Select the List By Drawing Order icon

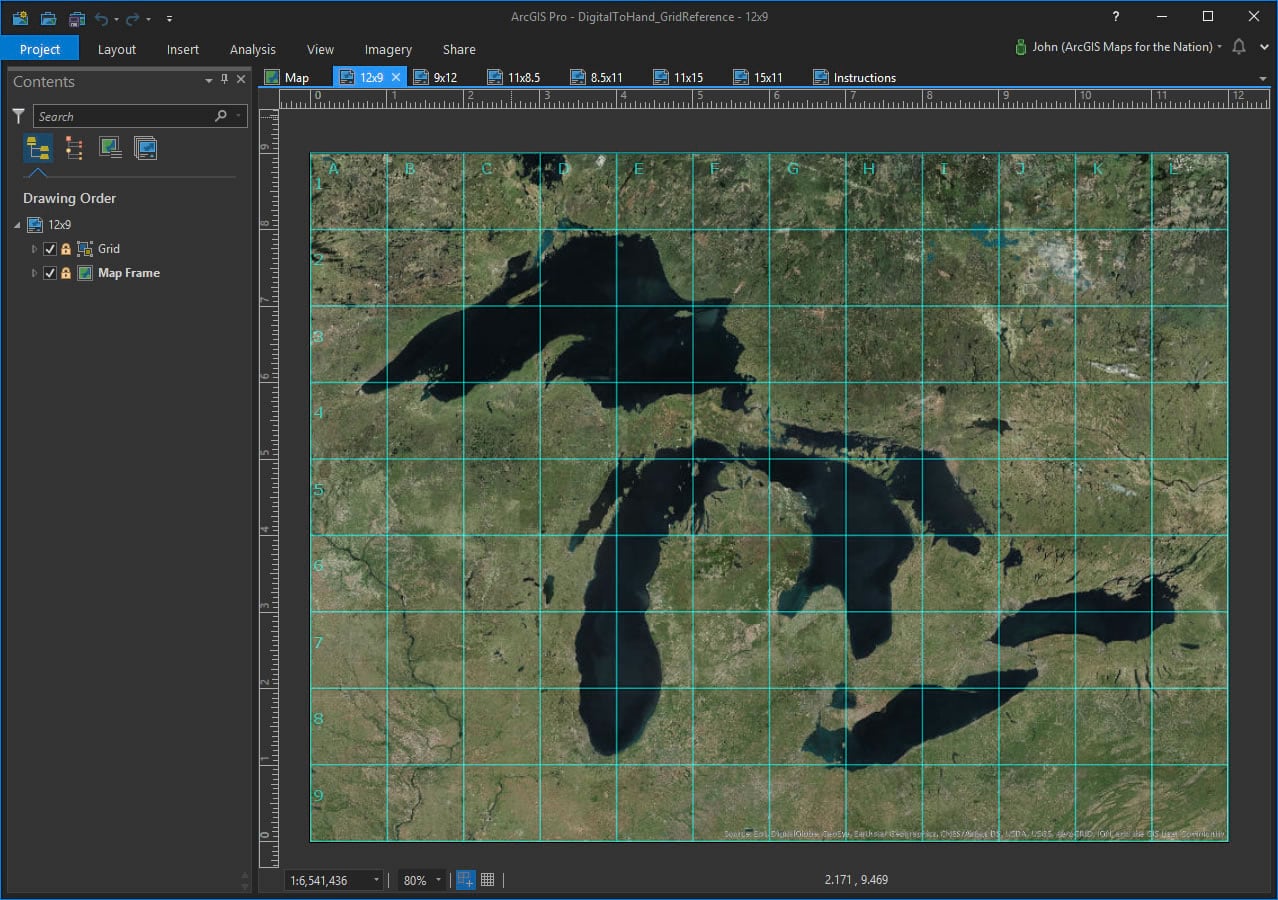(39, 149)
